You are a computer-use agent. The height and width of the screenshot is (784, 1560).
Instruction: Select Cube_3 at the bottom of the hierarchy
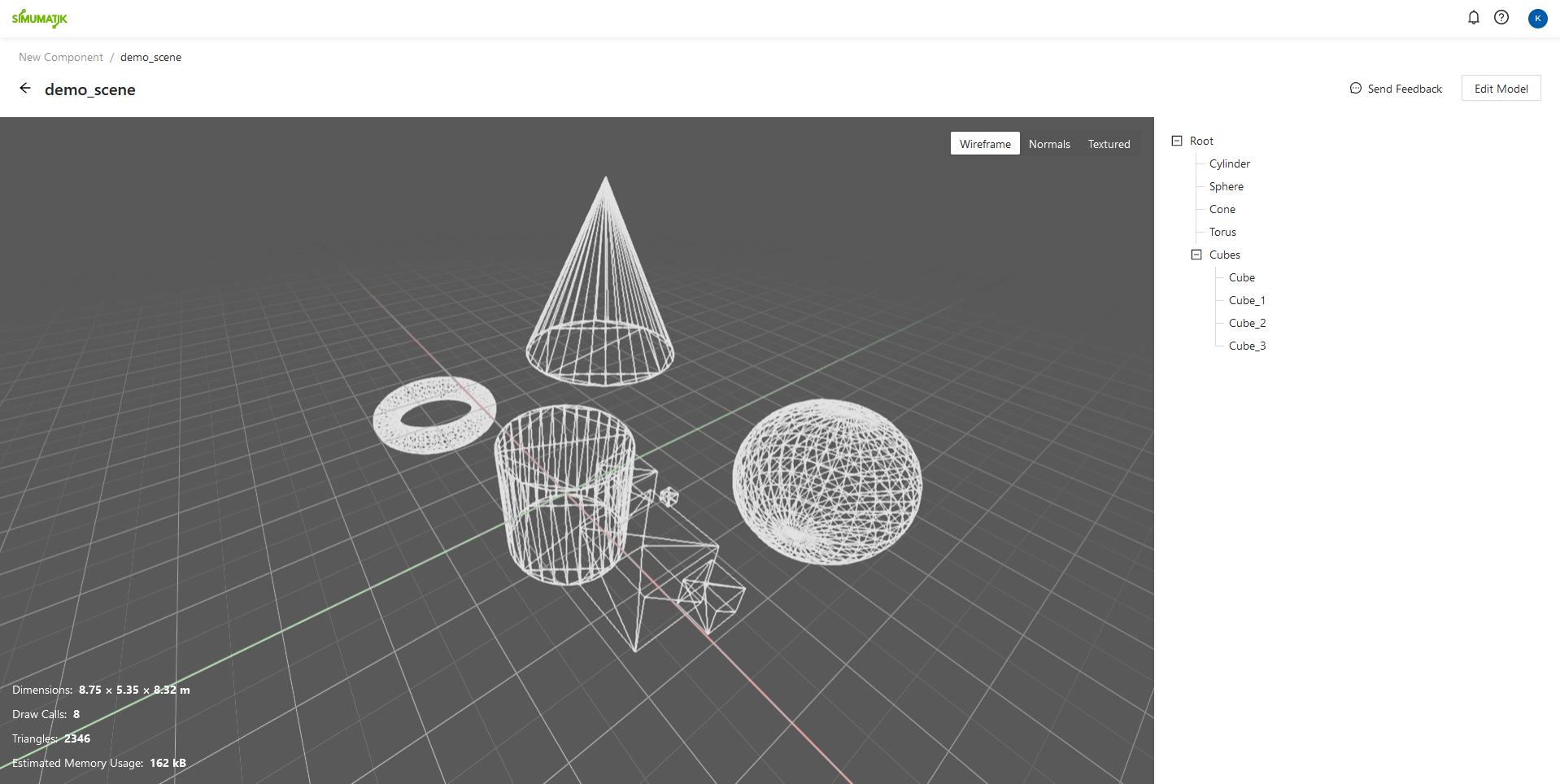1247,346
